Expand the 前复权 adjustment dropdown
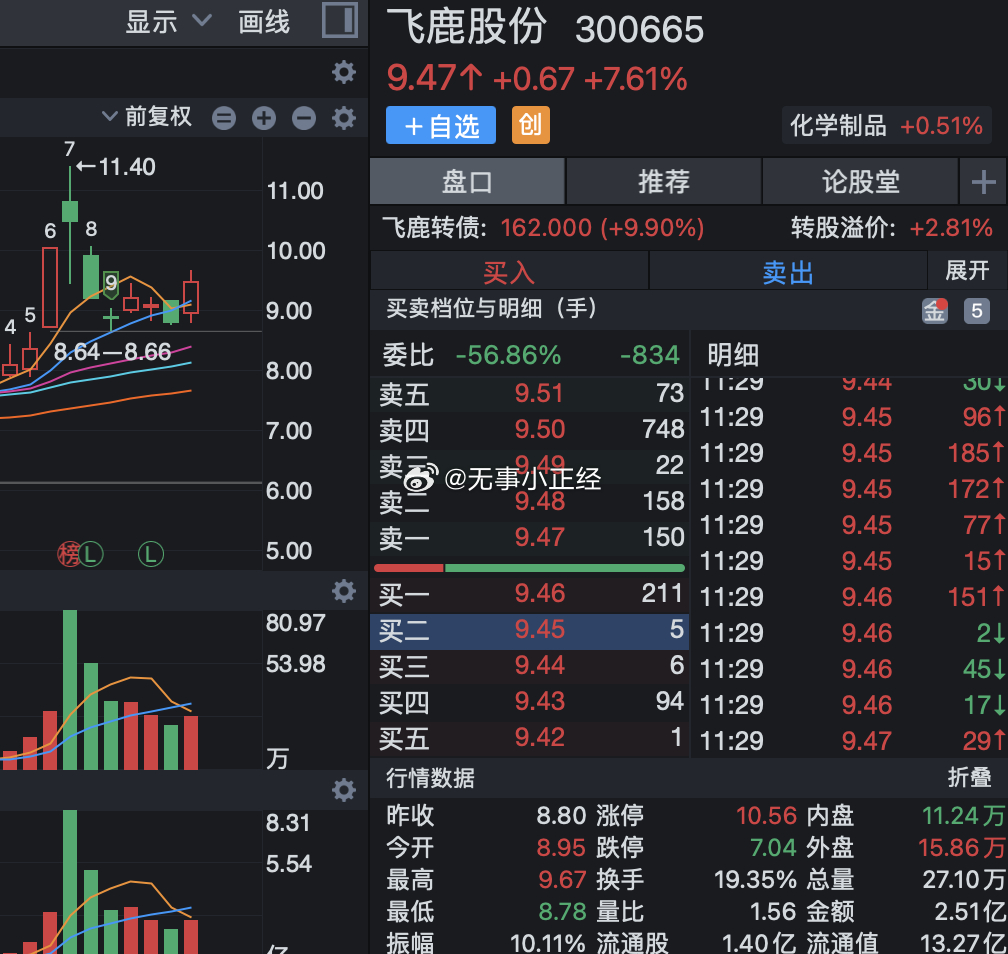 tap(147, 117)
